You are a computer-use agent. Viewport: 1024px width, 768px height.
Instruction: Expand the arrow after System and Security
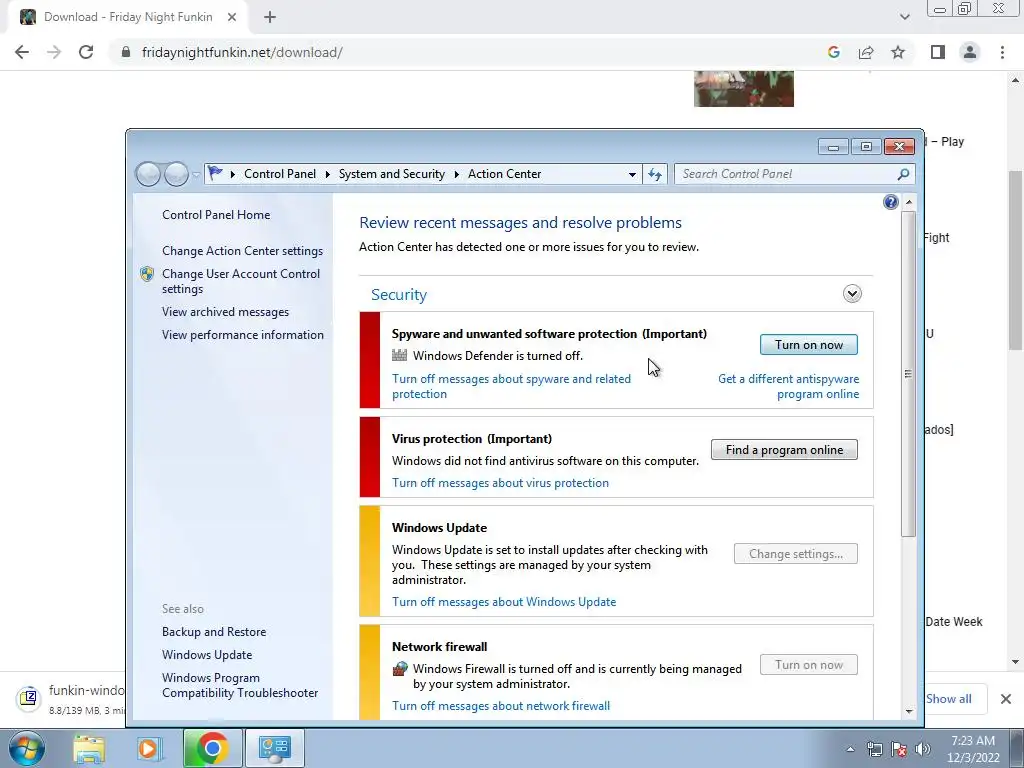[456, 174]
